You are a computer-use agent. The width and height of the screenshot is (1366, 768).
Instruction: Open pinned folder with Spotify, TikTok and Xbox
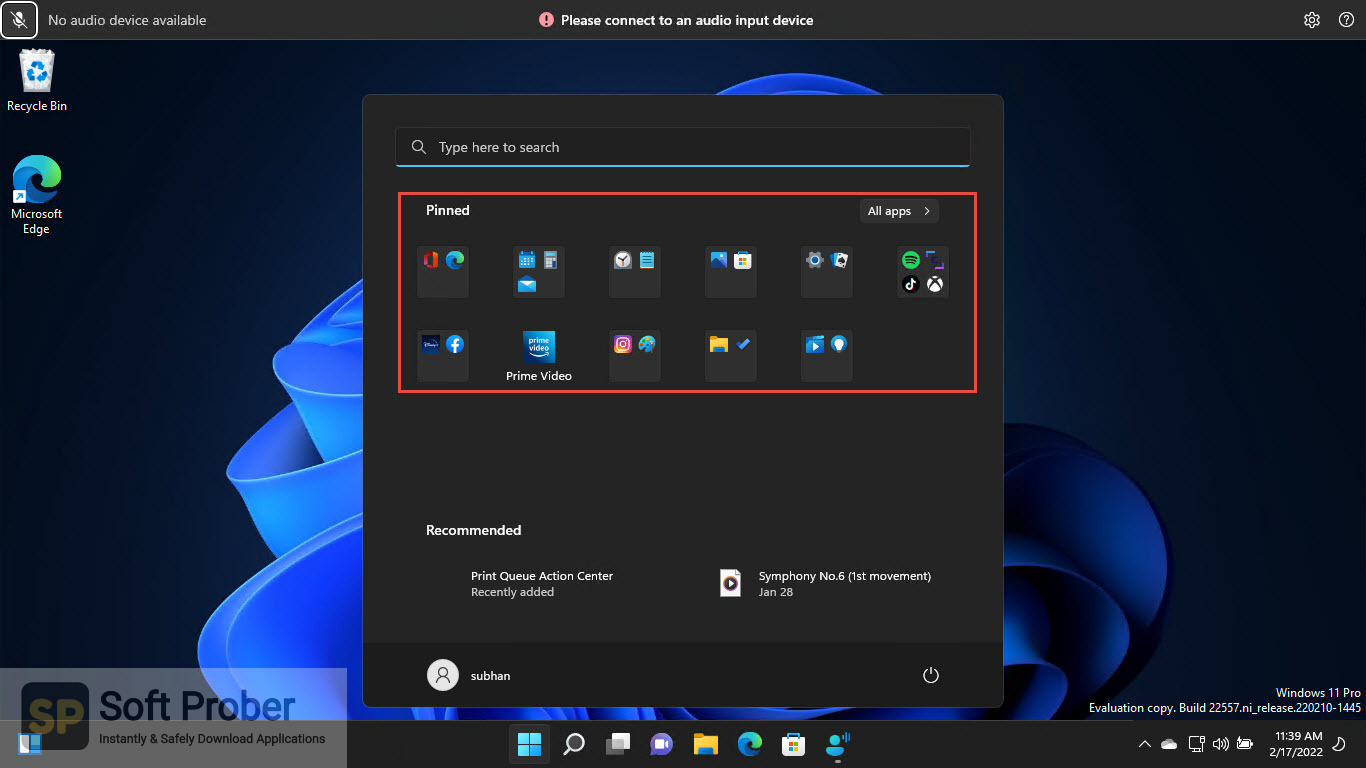[923, 272]
